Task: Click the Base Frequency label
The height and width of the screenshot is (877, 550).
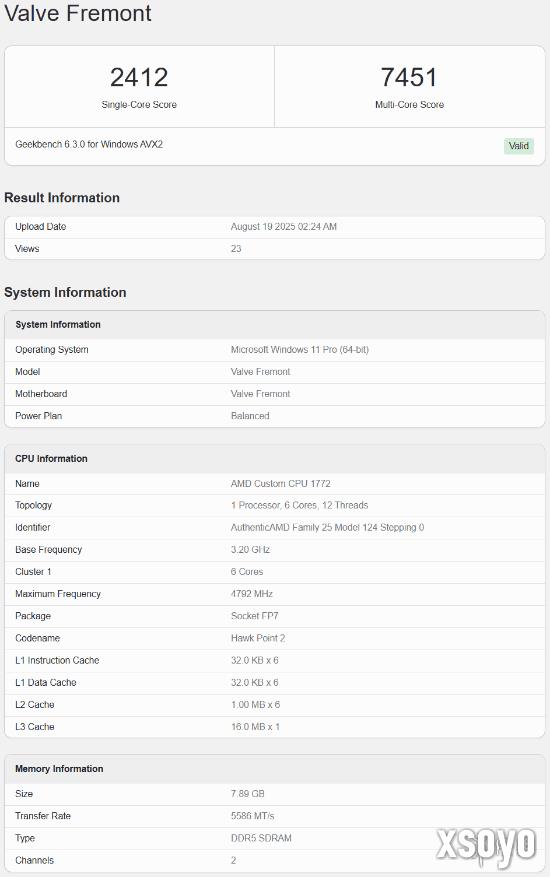Action: pyautogui.click(x=48, y=550)
